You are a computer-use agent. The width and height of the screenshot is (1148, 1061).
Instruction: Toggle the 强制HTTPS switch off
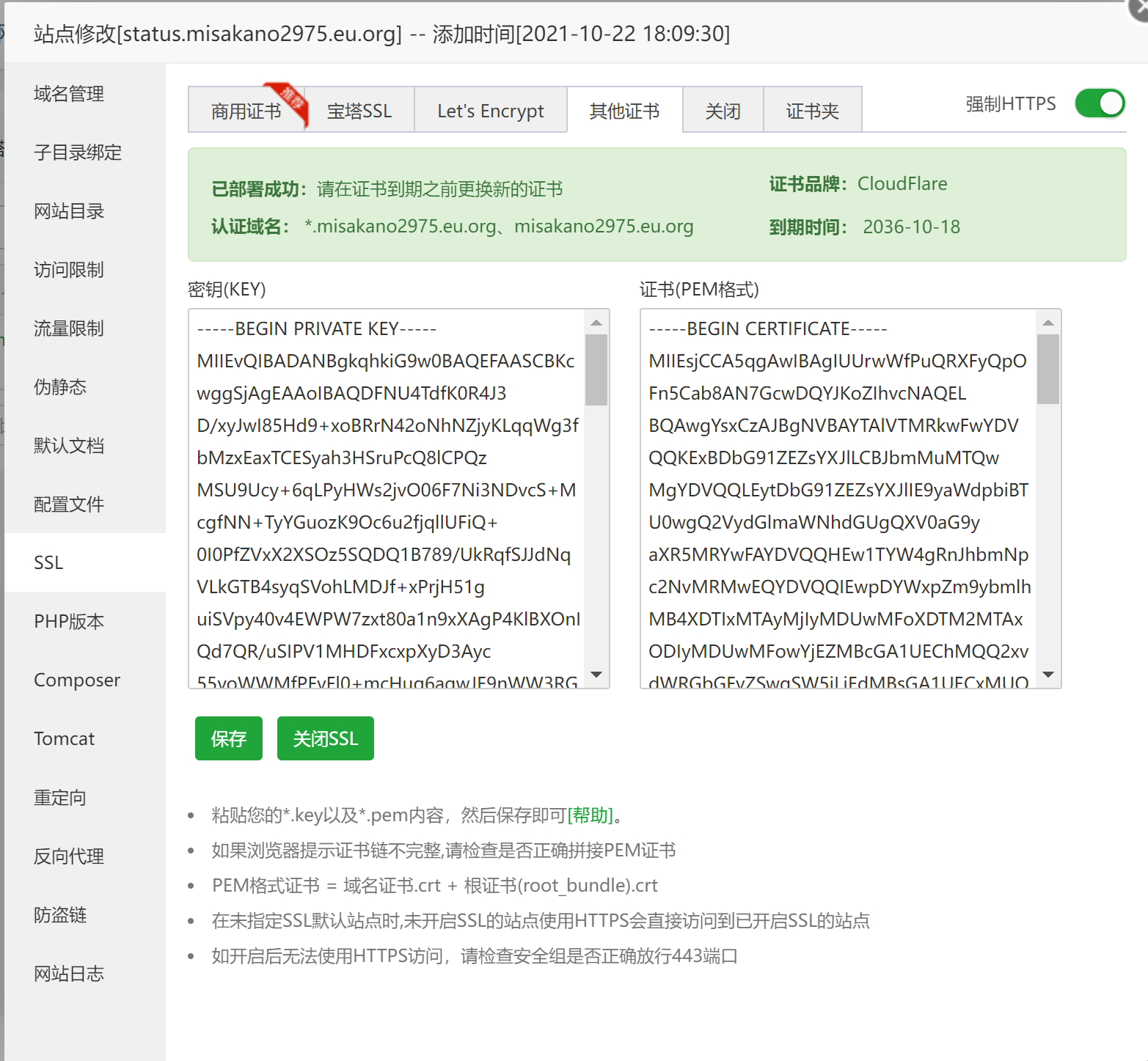[x=1099, y=103]
